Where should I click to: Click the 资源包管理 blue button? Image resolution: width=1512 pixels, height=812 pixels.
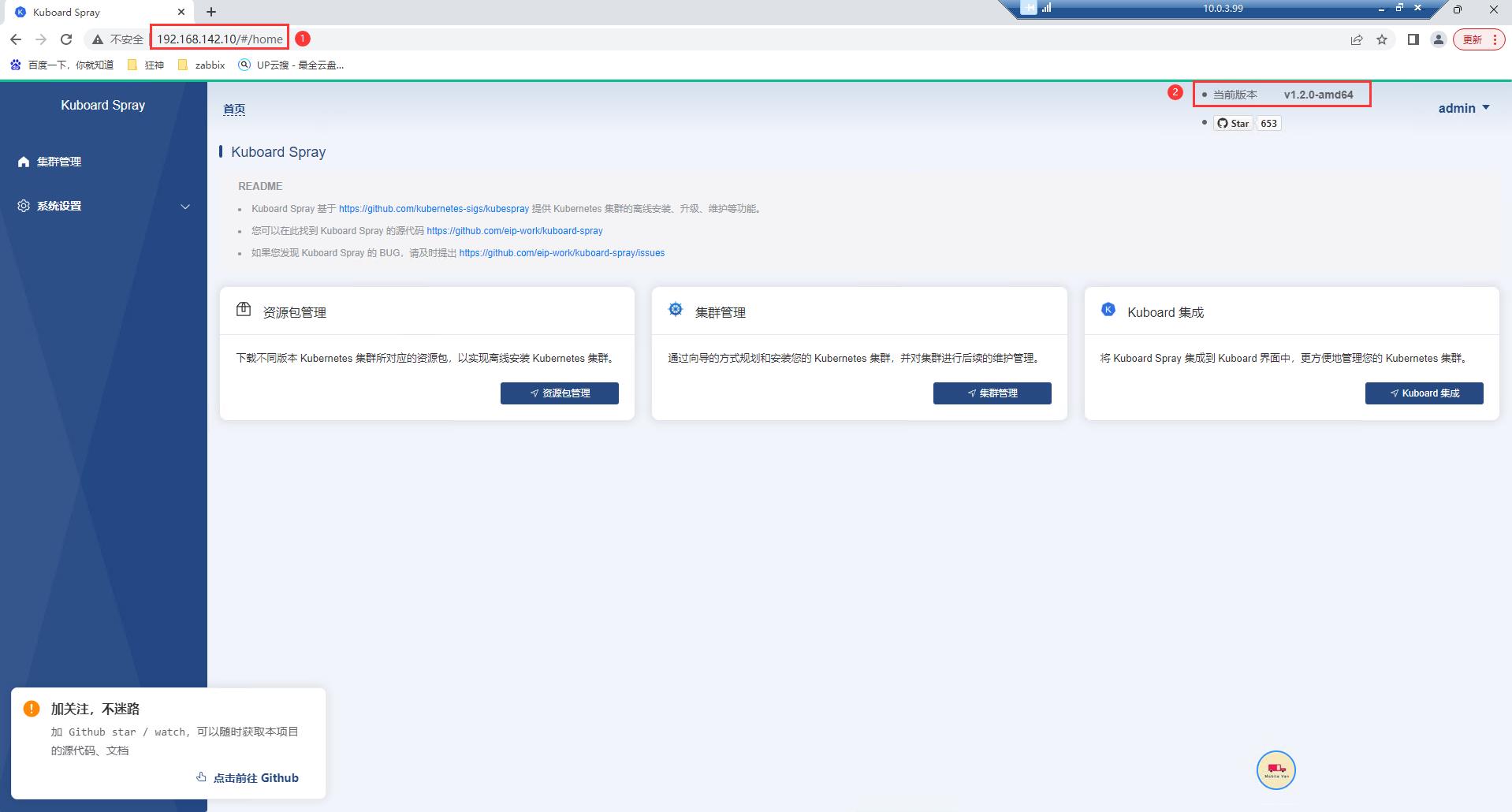coord(560,393)
